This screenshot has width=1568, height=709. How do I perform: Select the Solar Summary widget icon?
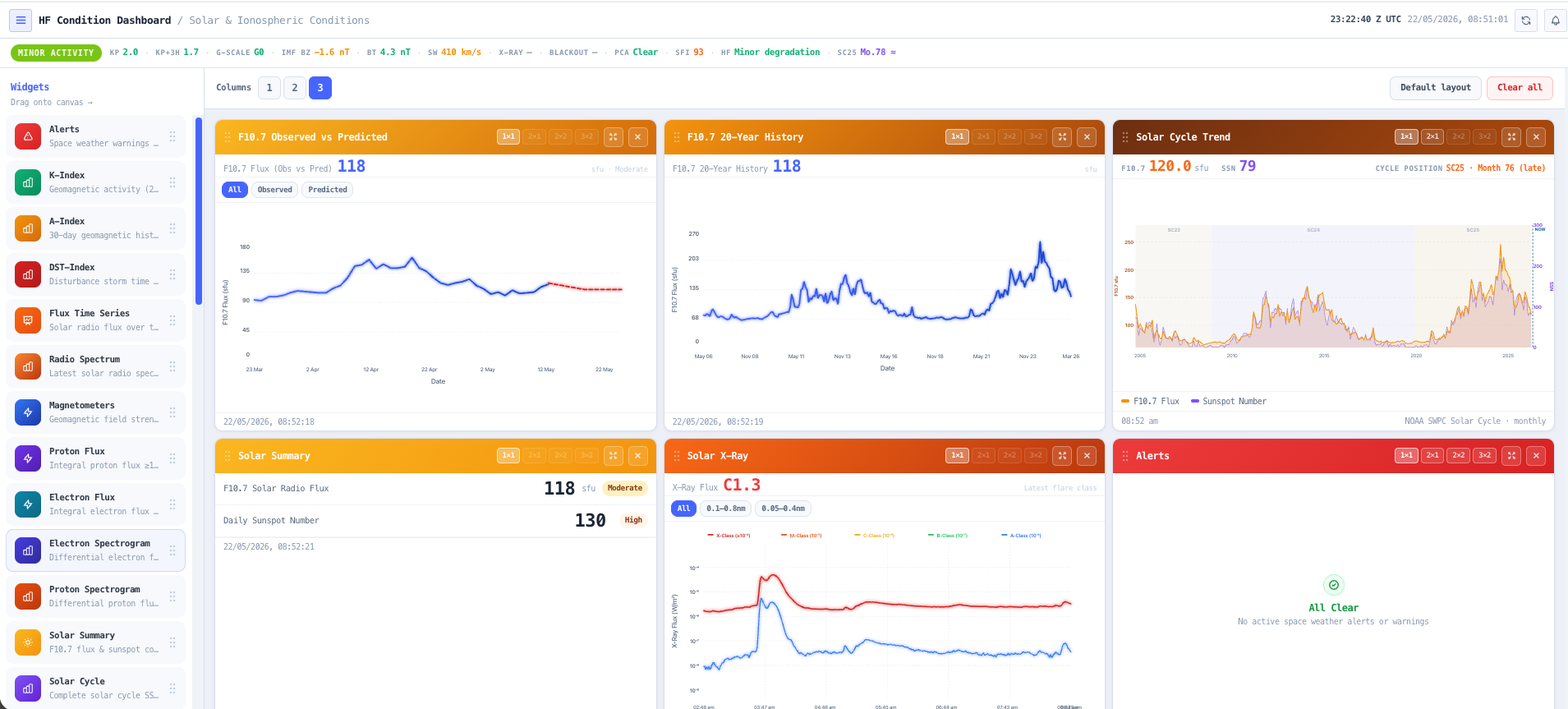[28, 642]
